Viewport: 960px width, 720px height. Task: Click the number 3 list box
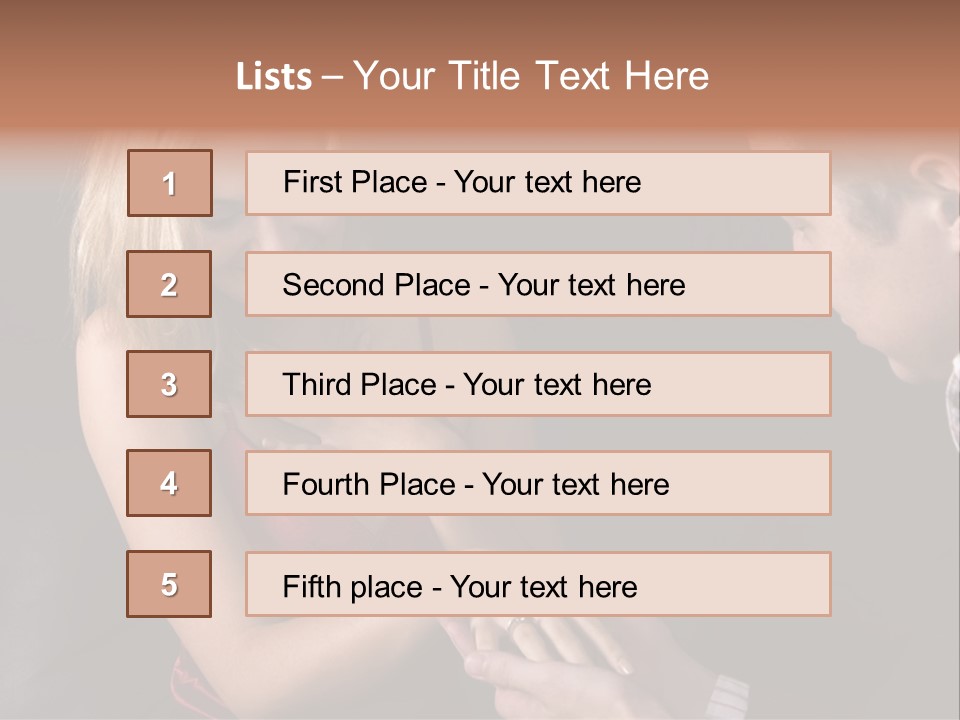tap(169, 384)
